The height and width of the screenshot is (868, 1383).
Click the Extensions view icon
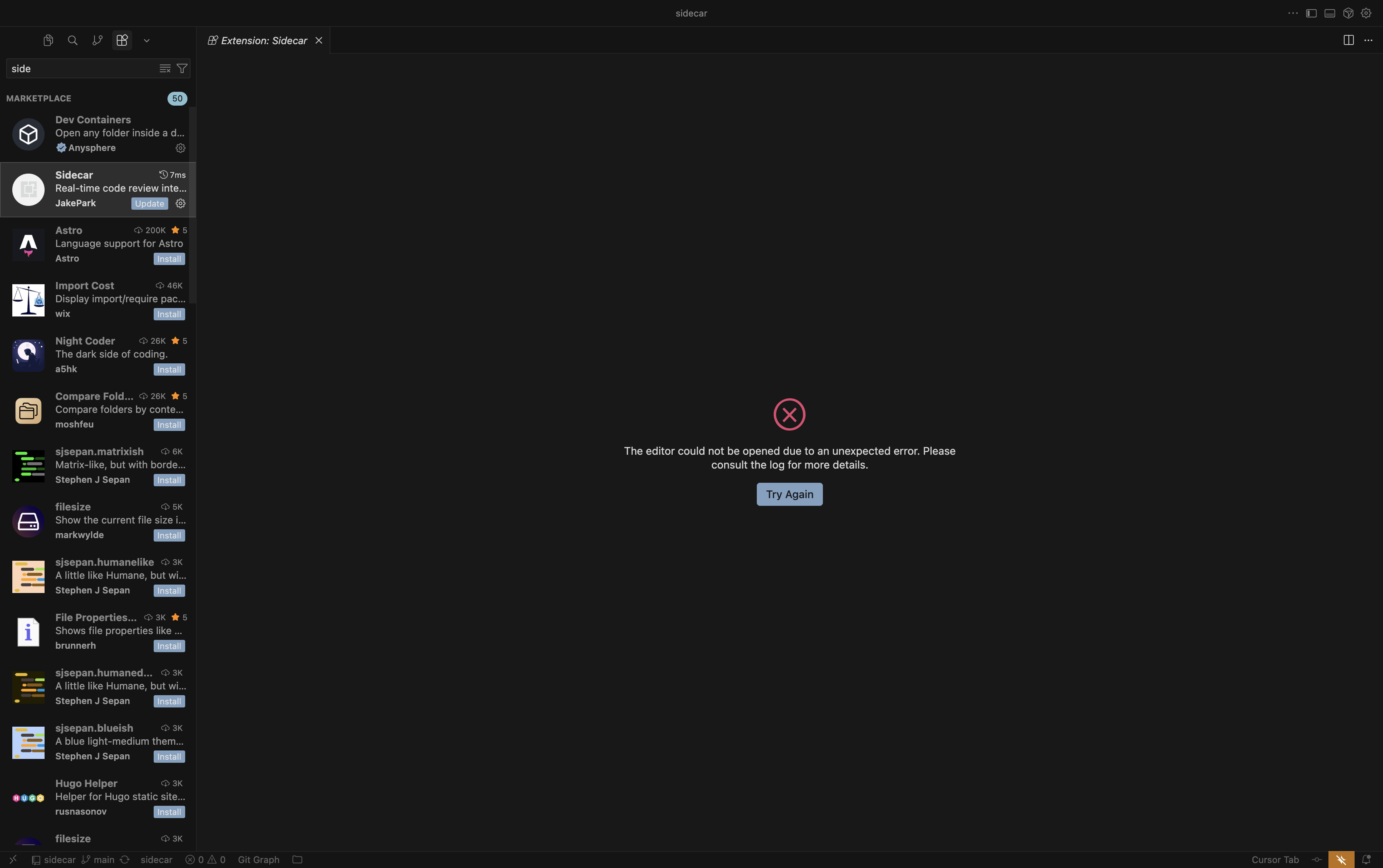pyautogui.click(x=122, y=40)
